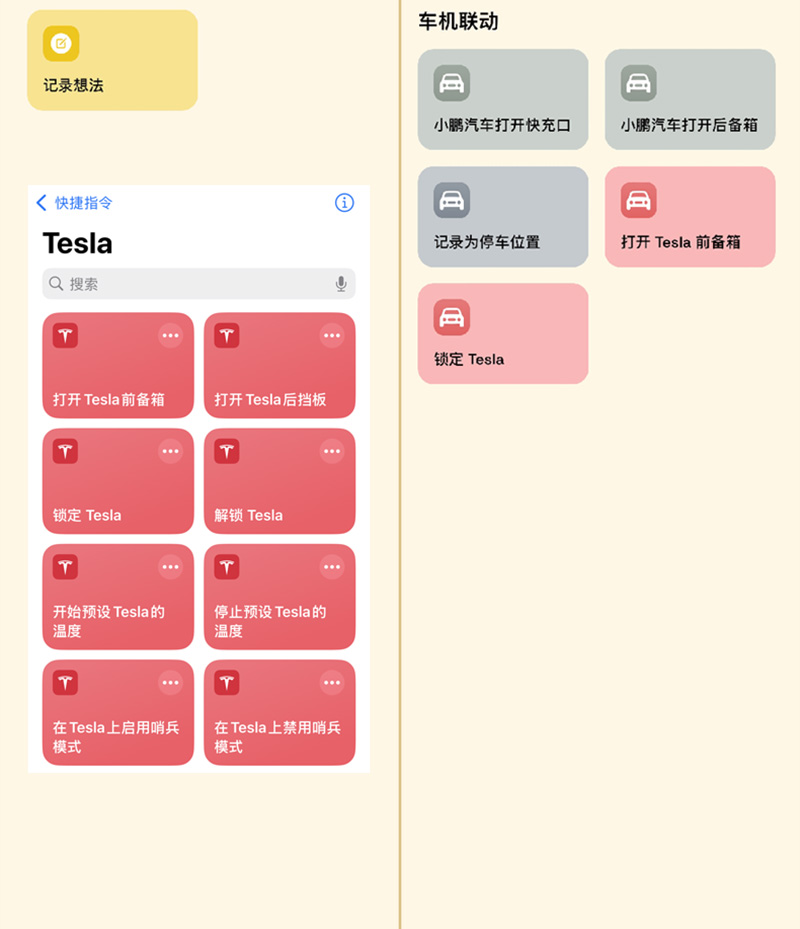Click car icon on 小鹏汽车打开后备箱
The height and width of the screenshot is (929, 800).
point(638,83)
